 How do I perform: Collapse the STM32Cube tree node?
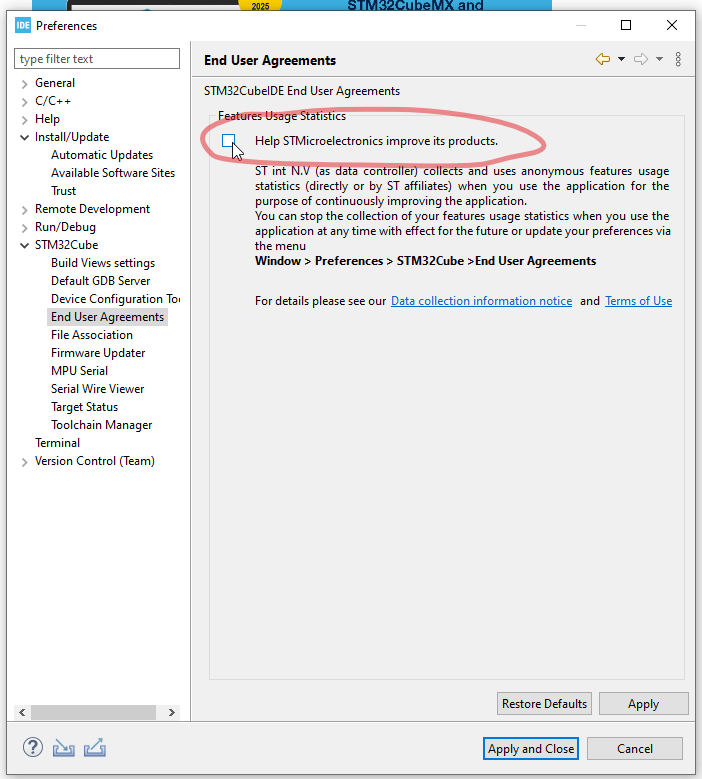[x=24, y=245]
